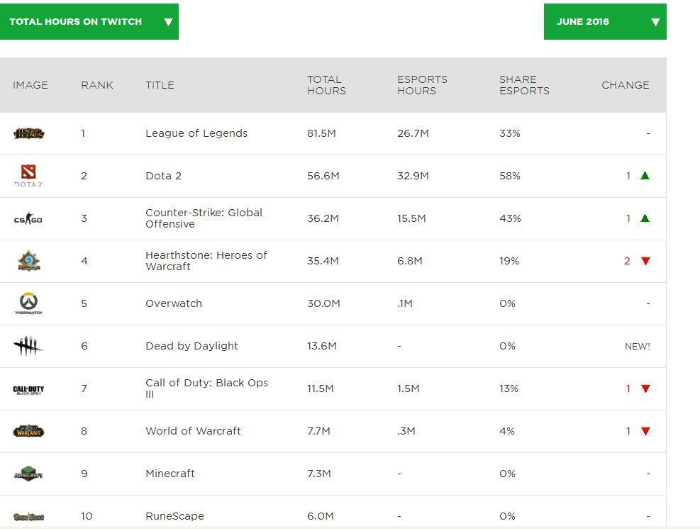Click the green up arrow in Dota 2 row
Screen dimensions: 700x529
coord(645,175)
